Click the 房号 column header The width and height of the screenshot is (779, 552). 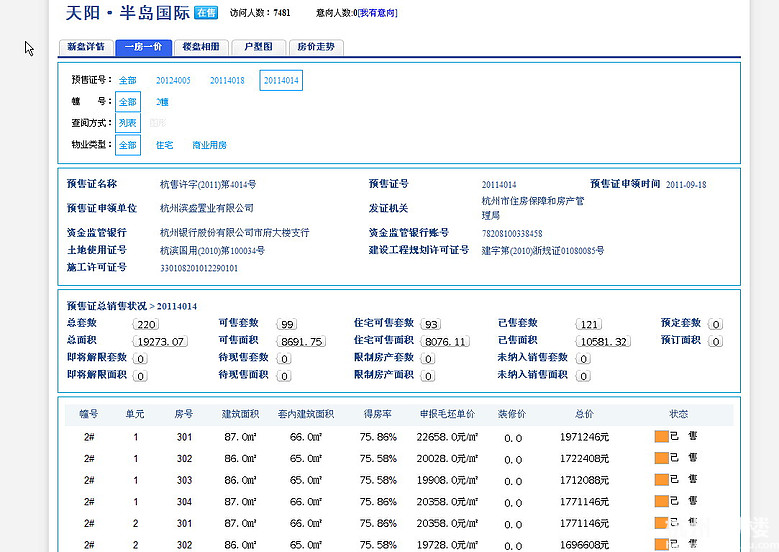pos(184,414)
